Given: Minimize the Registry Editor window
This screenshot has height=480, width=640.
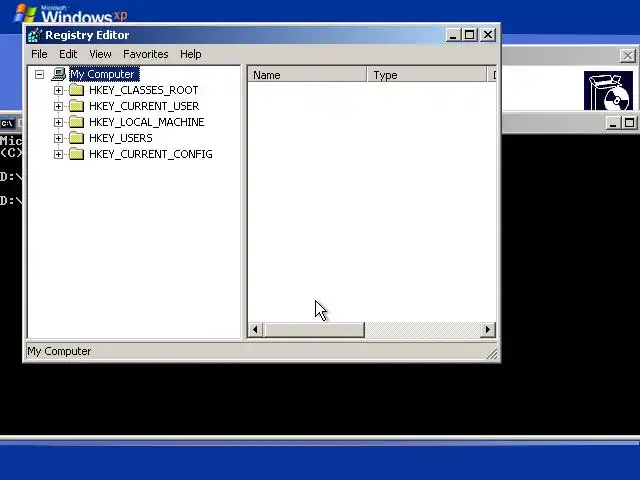Looking at the screenshot, I should coord(453,35).
